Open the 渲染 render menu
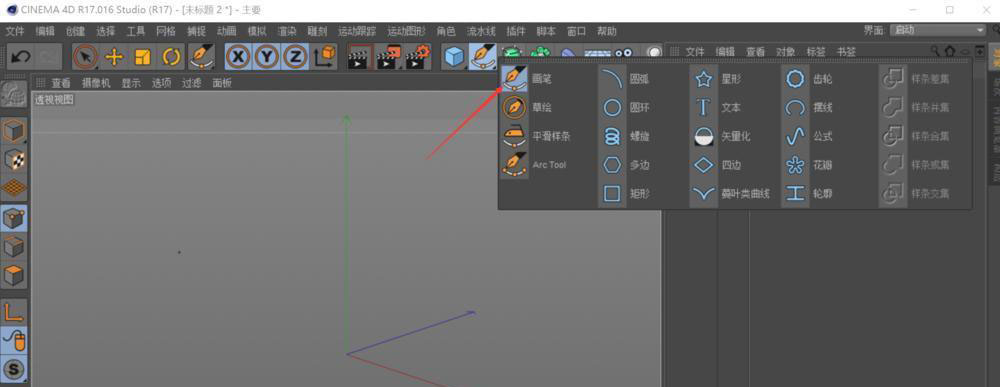The width and height of the screenshot is (1000, 387). tap(287, 31)
